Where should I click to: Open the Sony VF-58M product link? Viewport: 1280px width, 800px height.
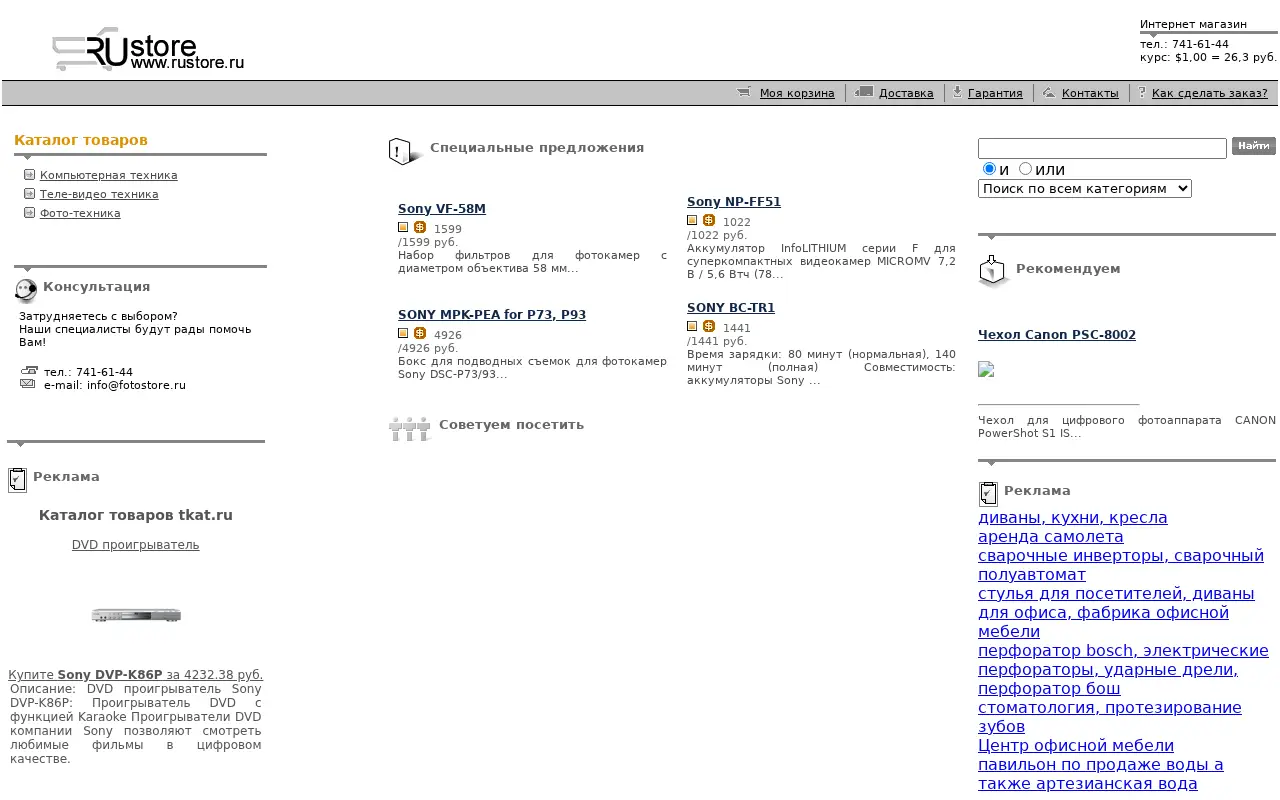[x=442, y=209]
